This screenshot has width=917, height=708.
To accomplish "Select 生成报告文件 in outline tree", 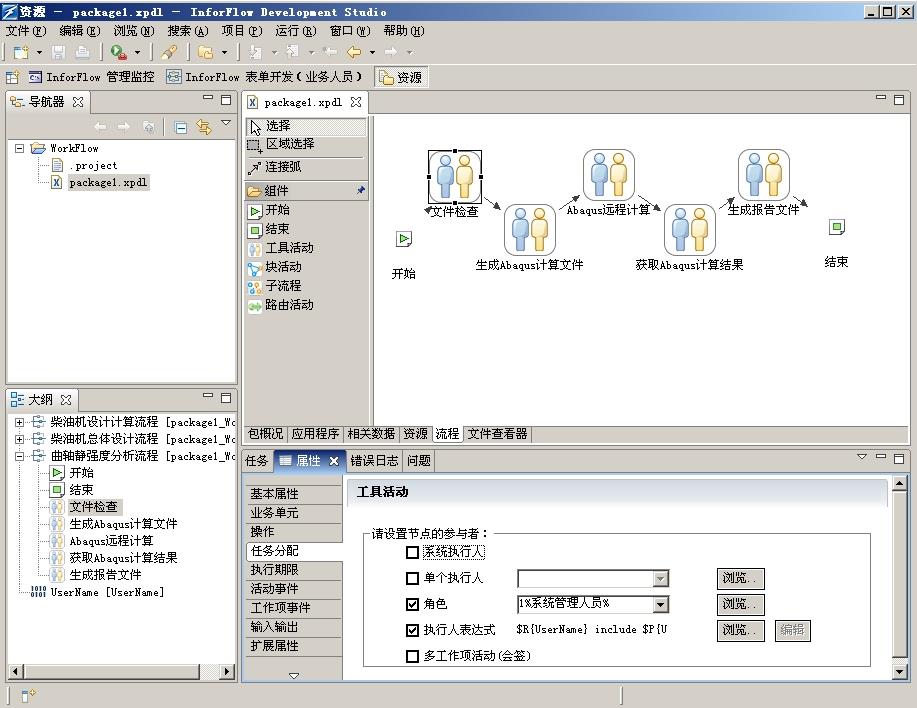I will pyautogui.click(x=105, y=575).
